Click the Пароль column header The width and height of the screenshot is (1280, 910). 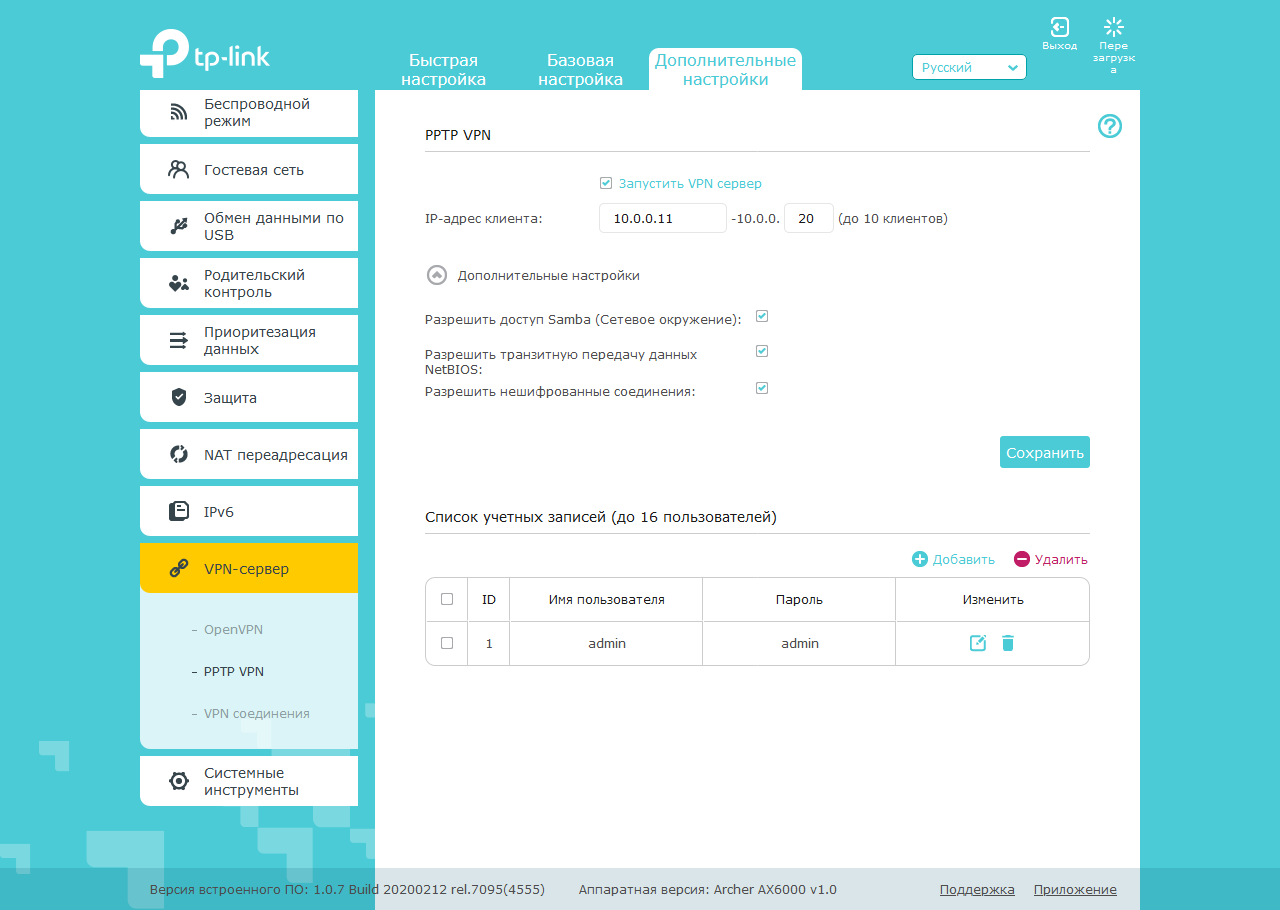click(799, 599)
